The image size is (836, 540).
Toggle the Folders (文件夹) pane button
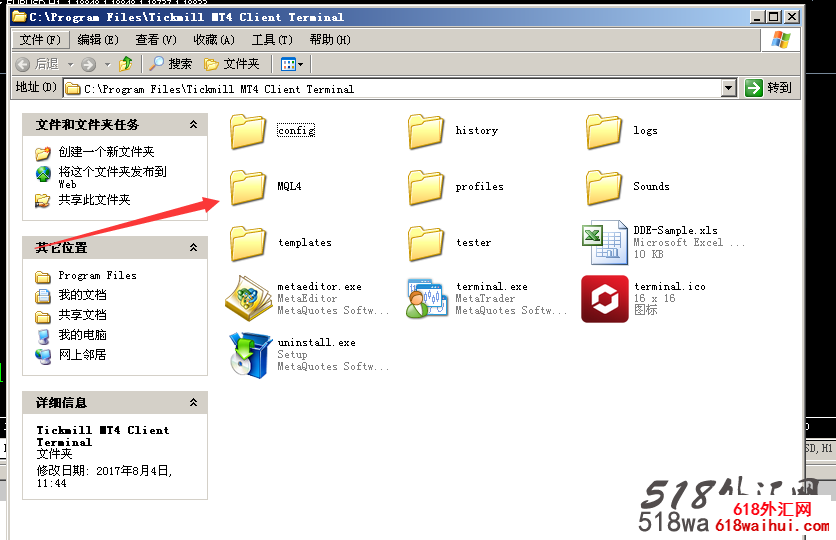[232, 64]
